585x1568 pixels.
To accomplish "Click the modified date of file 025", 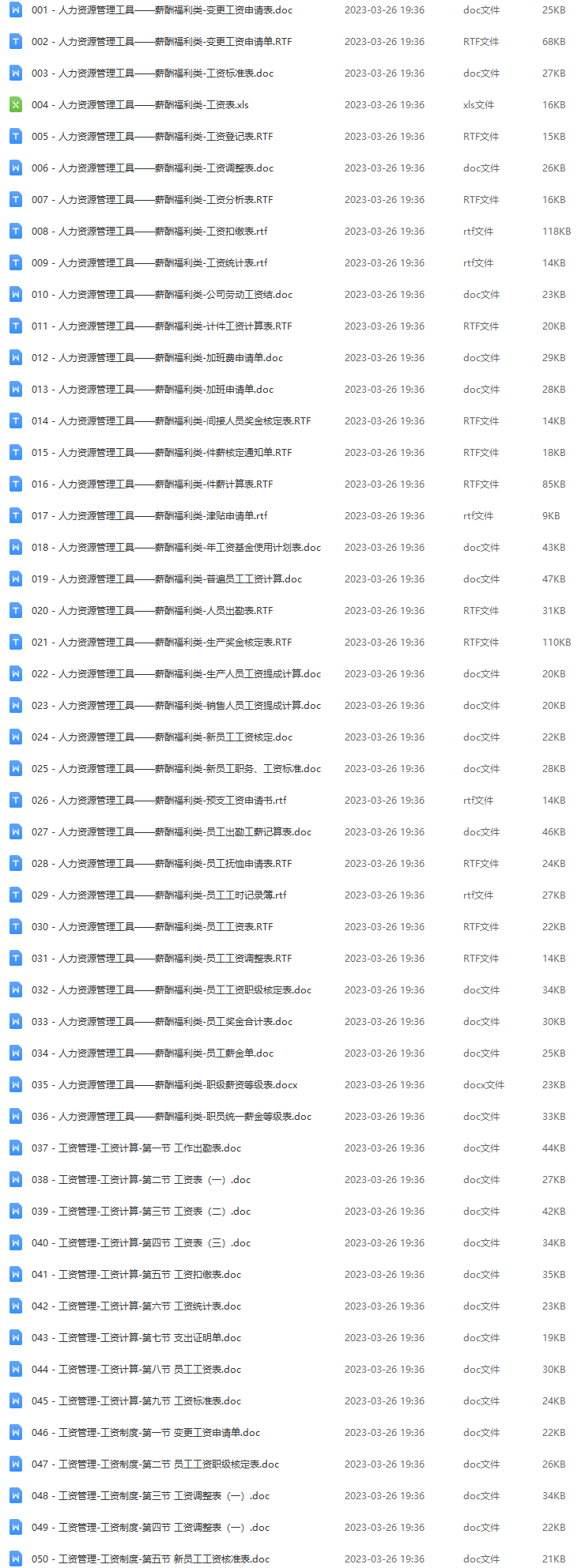I will coord(384,768).
